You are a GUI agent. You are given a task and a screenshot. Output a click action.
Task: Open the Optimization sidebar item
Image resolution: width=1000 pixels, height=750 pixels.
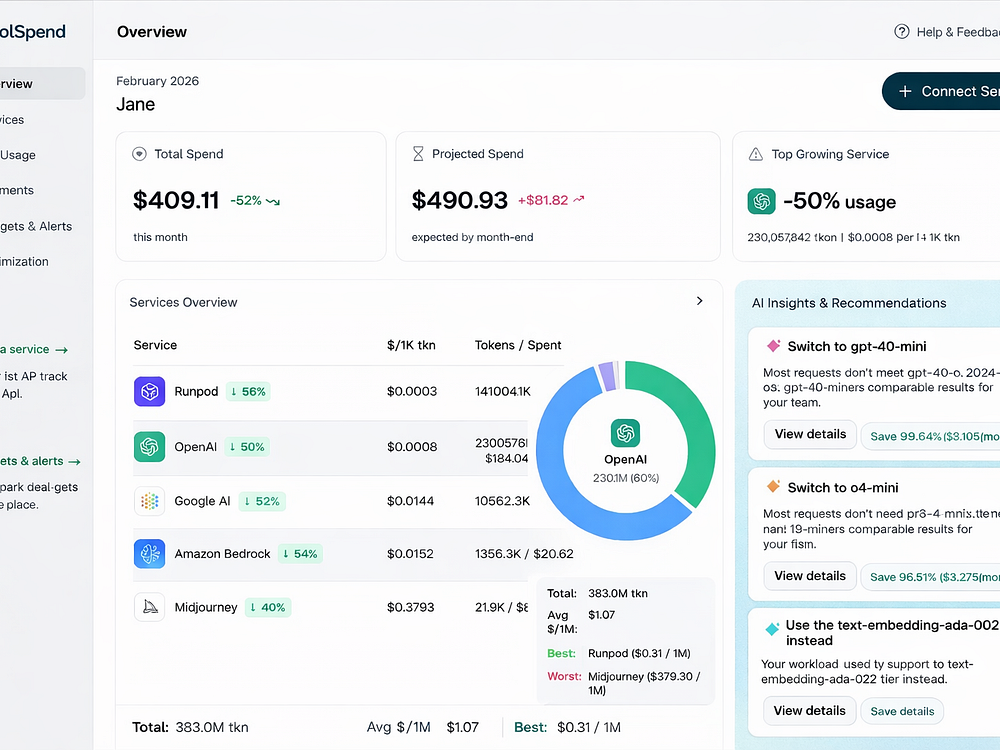[x=24, y=261]
